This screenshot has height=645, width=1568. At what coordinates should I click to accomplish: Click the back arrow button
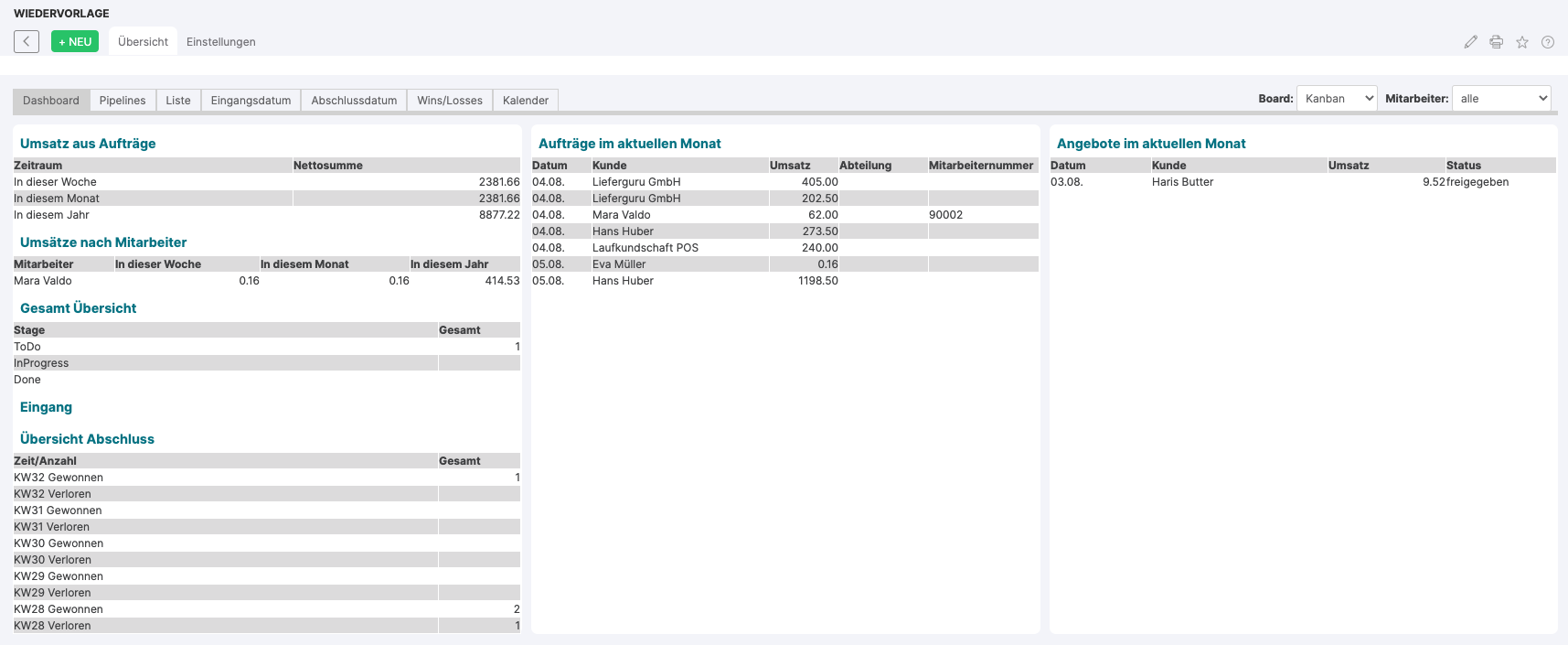(x=27, y=41)
